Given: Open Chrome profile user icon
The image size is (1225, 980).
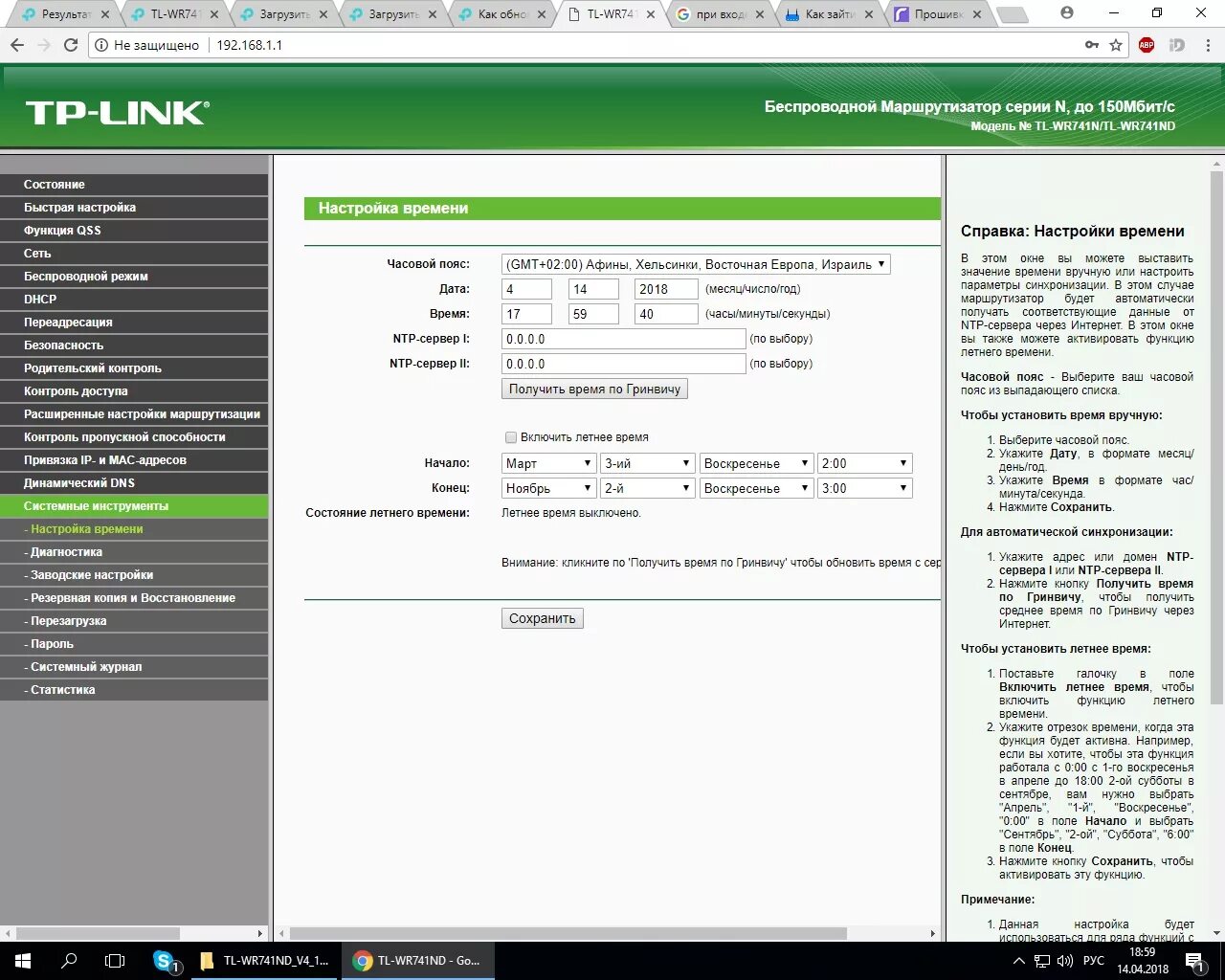Looking at the screenshot, I should 1067,13.
